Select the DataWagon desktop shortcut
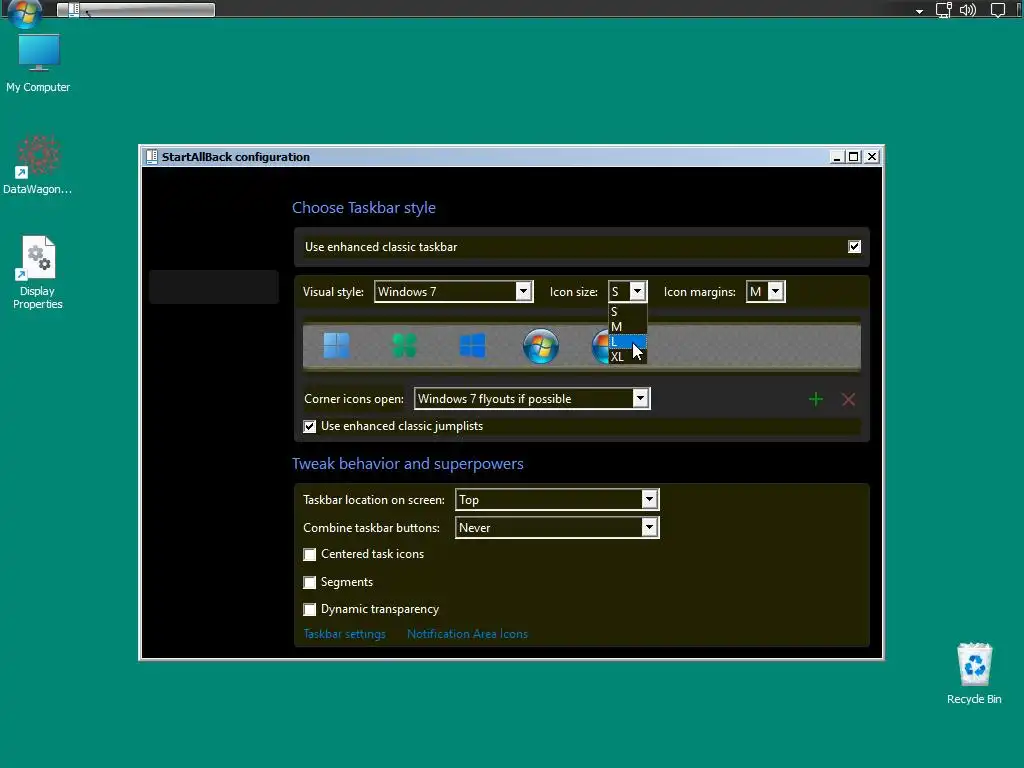Screen dimensions: 1024x768 (x=37, y=165)
